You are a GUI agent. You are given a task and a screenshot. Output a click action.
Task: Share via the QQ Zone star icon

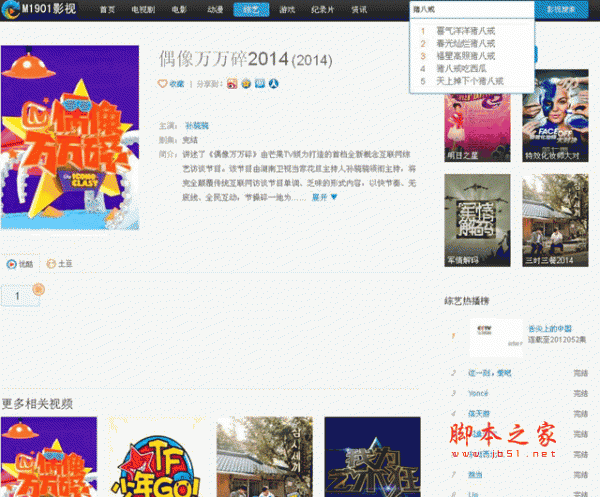tap(246, 83)
